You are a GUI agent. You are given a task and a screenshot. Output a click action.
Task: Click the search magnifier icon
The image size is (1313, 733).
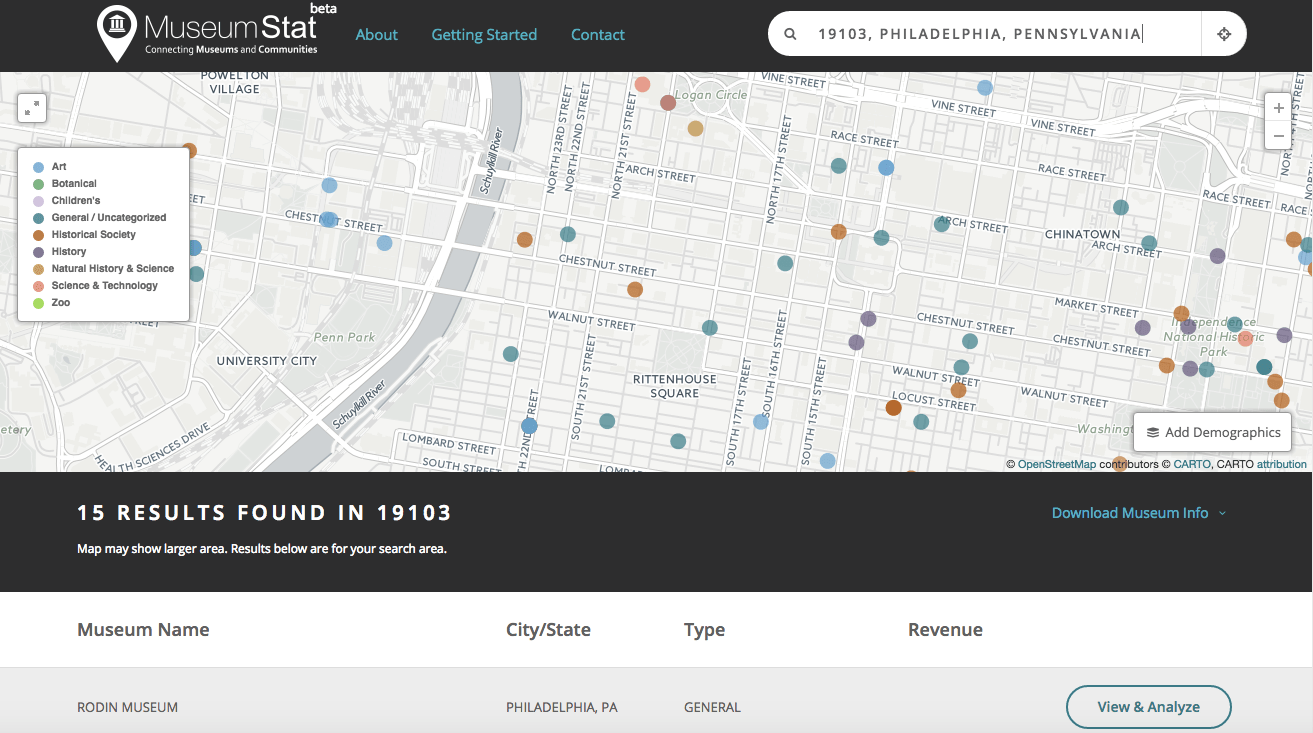click(790, 33)
